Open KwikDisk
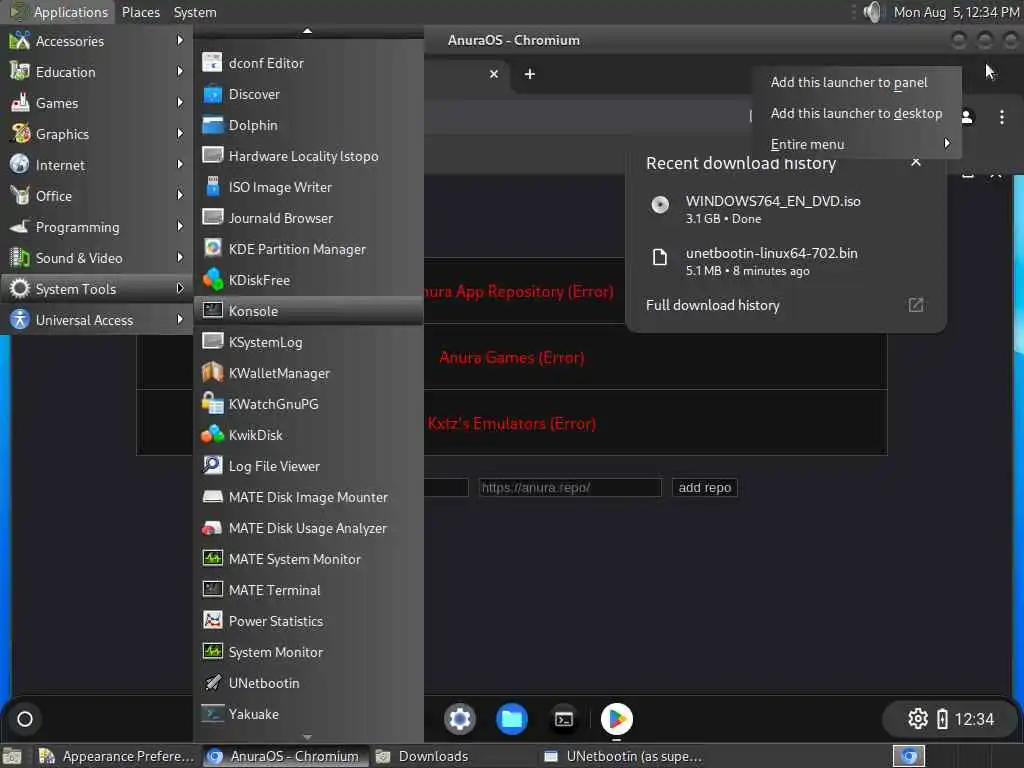The image size is (1024, 768). (x=309, y=435)
